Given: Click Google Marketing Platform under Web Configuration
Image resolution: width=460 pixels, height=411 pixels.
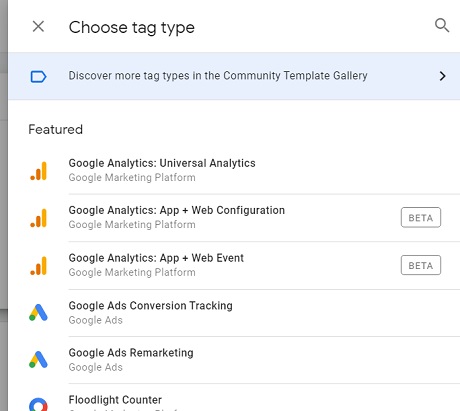Looking at the screenshot, I should point(132,225).
